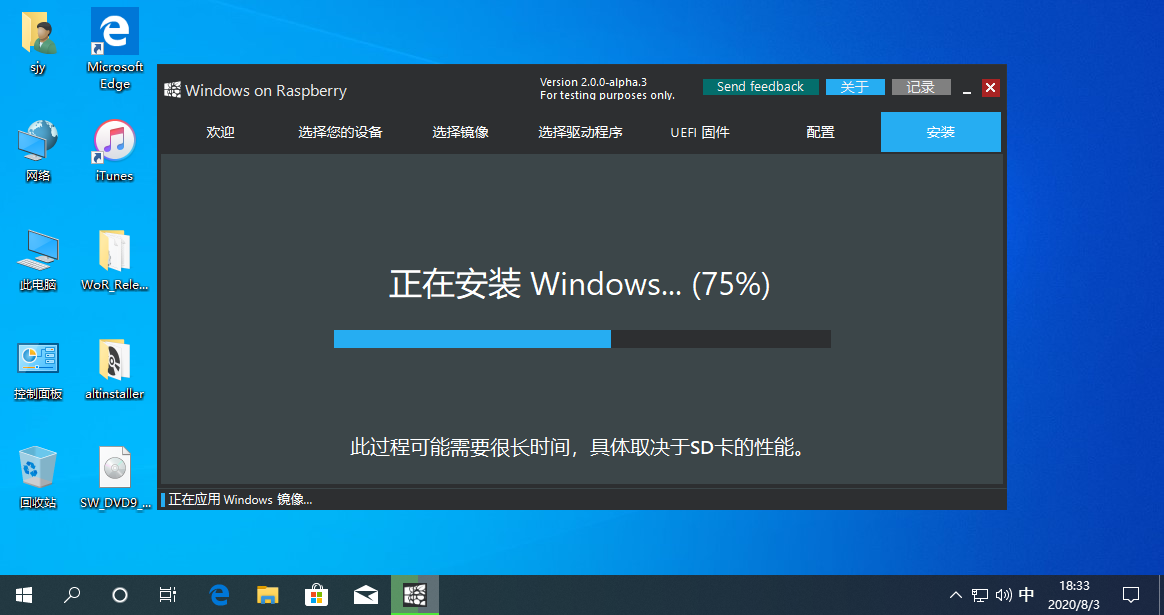This screenshot has height=615, width=1164.
Task: Switch the 中 input method indicator
Action: click(x=1027, y=595)
